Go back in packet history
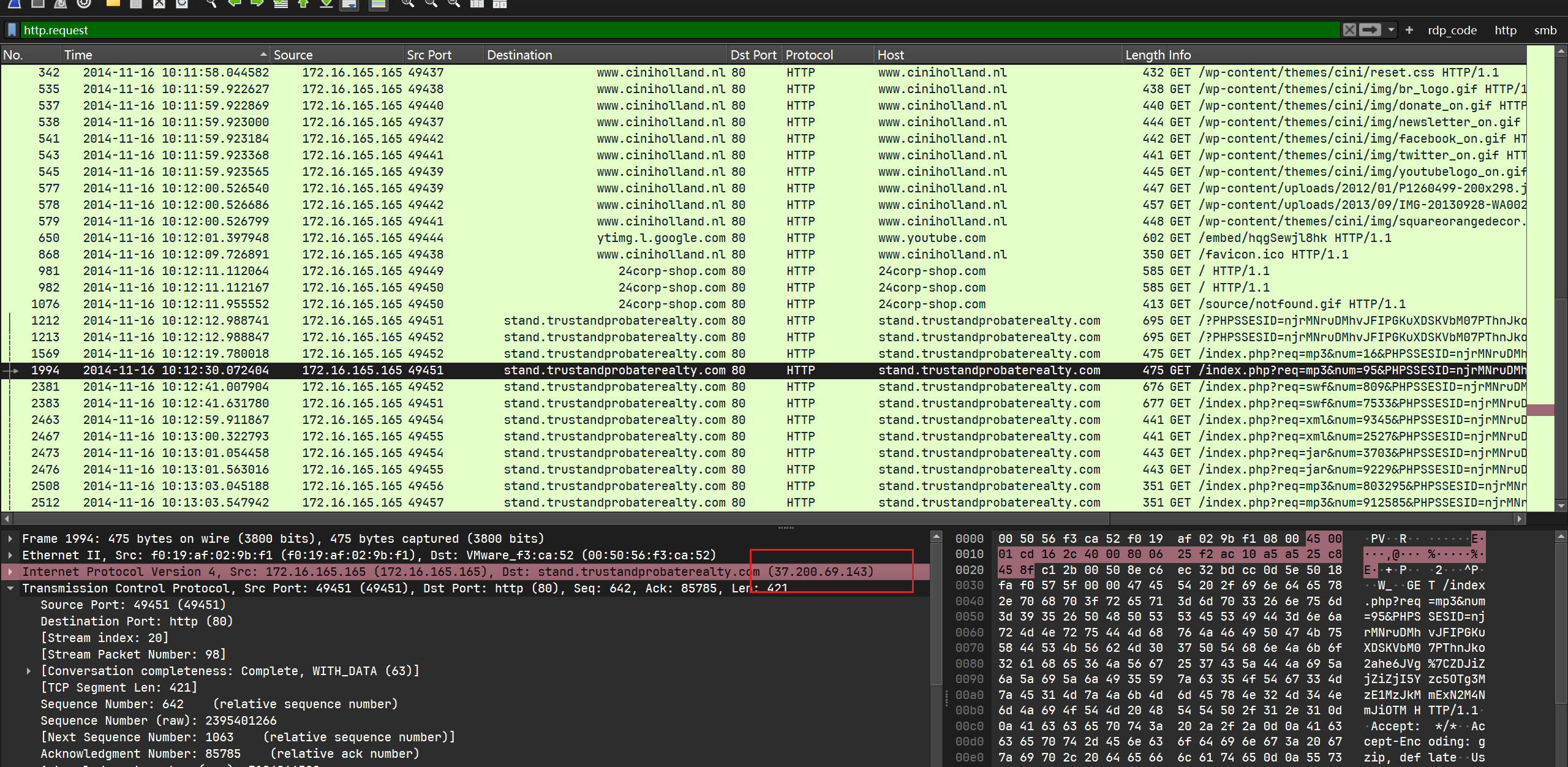 click(234, 4)
